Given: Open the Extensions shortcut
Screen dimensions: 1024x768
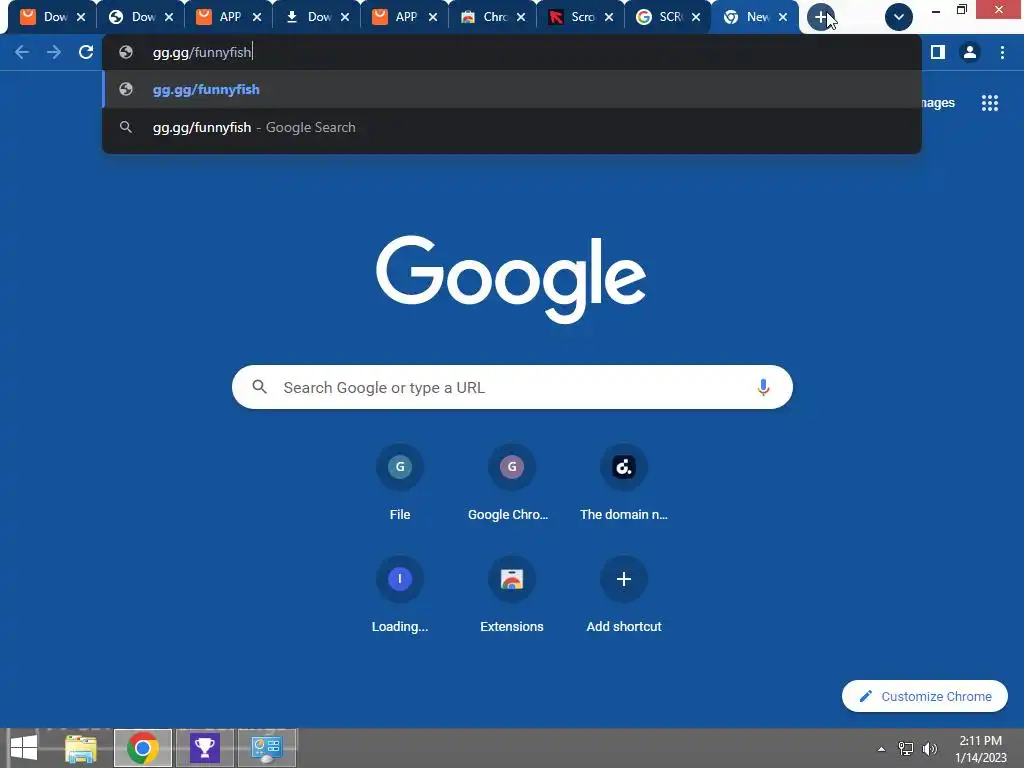Looking at the screenshot, I should [x=512, y=595].
